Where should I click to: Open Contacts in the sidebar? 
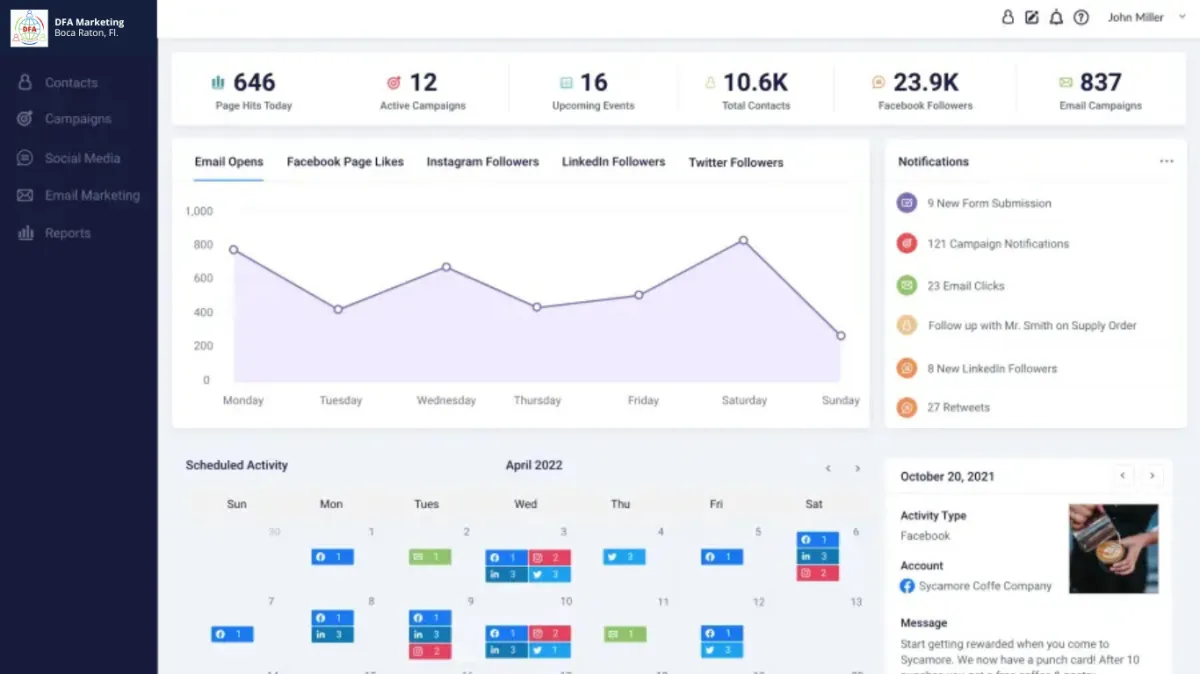point(58,83)
